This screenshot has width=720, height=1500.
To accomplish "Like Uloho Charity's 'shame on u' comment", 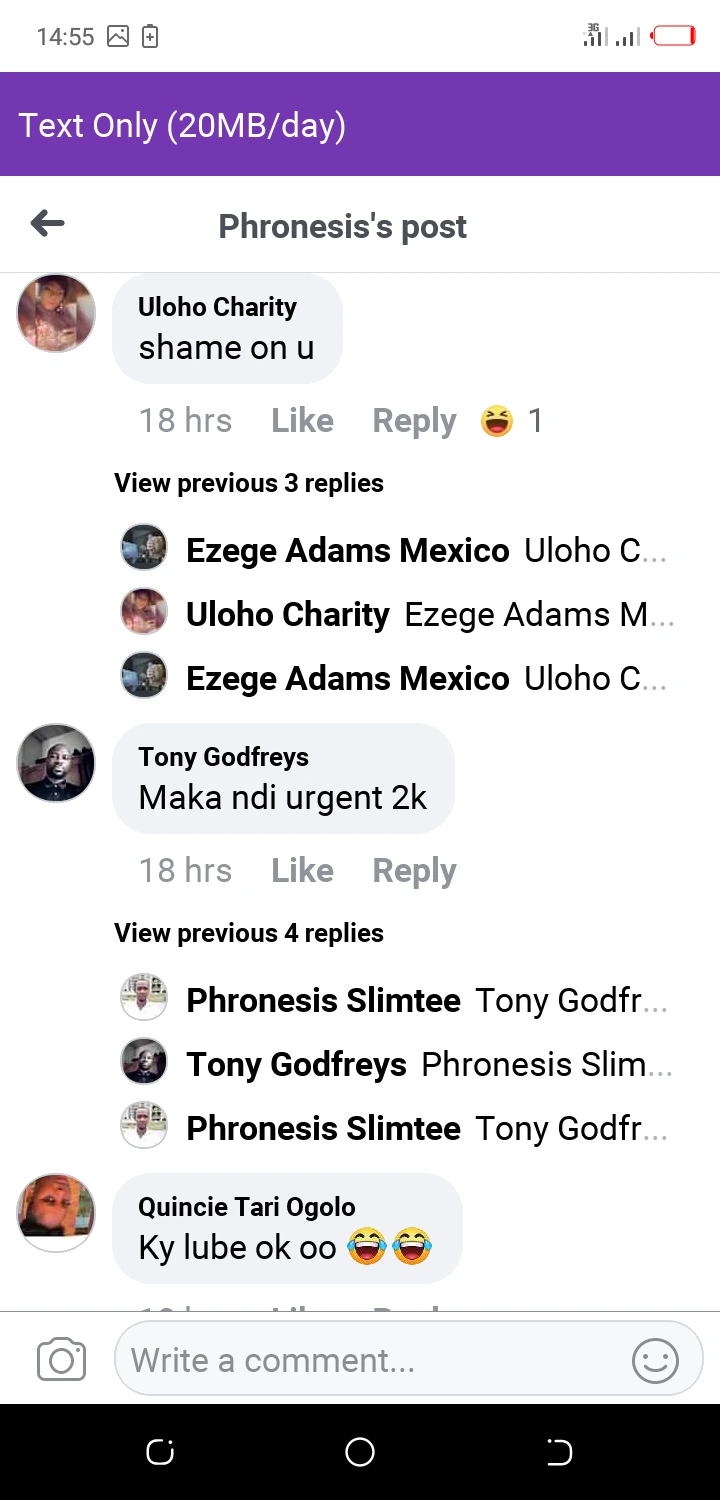I will (303, 421).
